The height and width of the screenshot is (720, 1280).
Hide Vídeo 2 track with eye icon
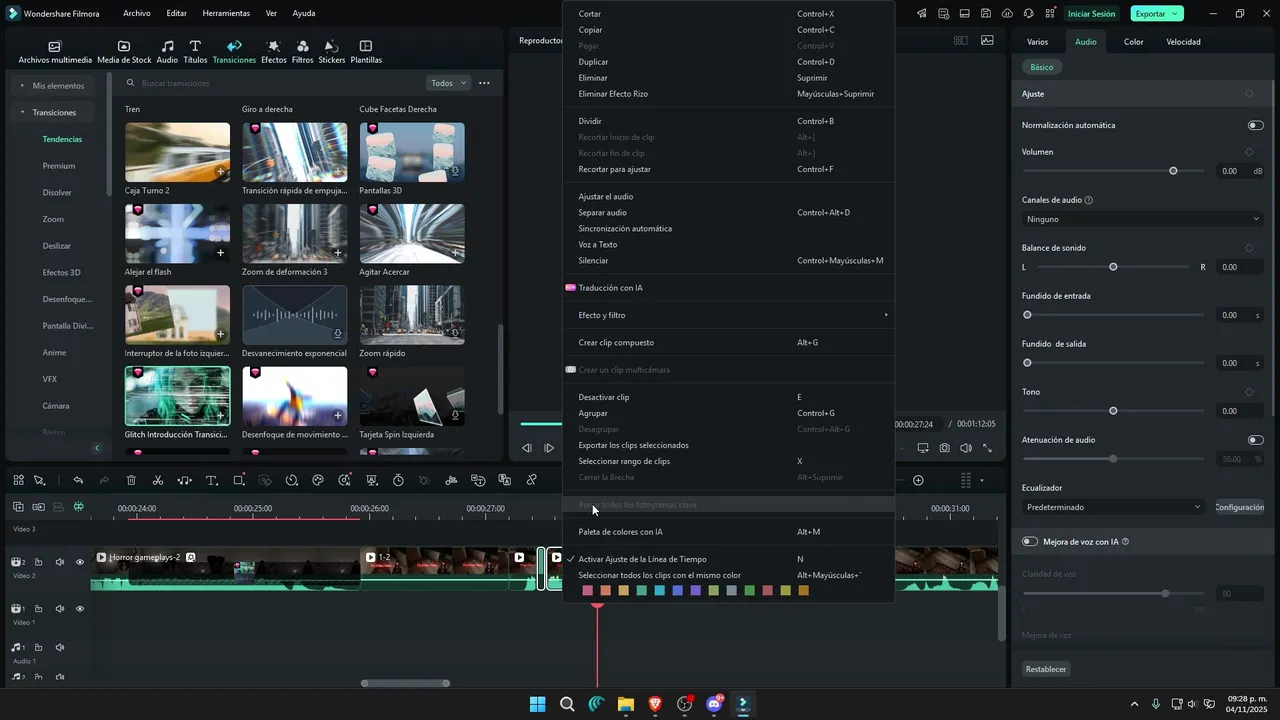coord(80,562)
